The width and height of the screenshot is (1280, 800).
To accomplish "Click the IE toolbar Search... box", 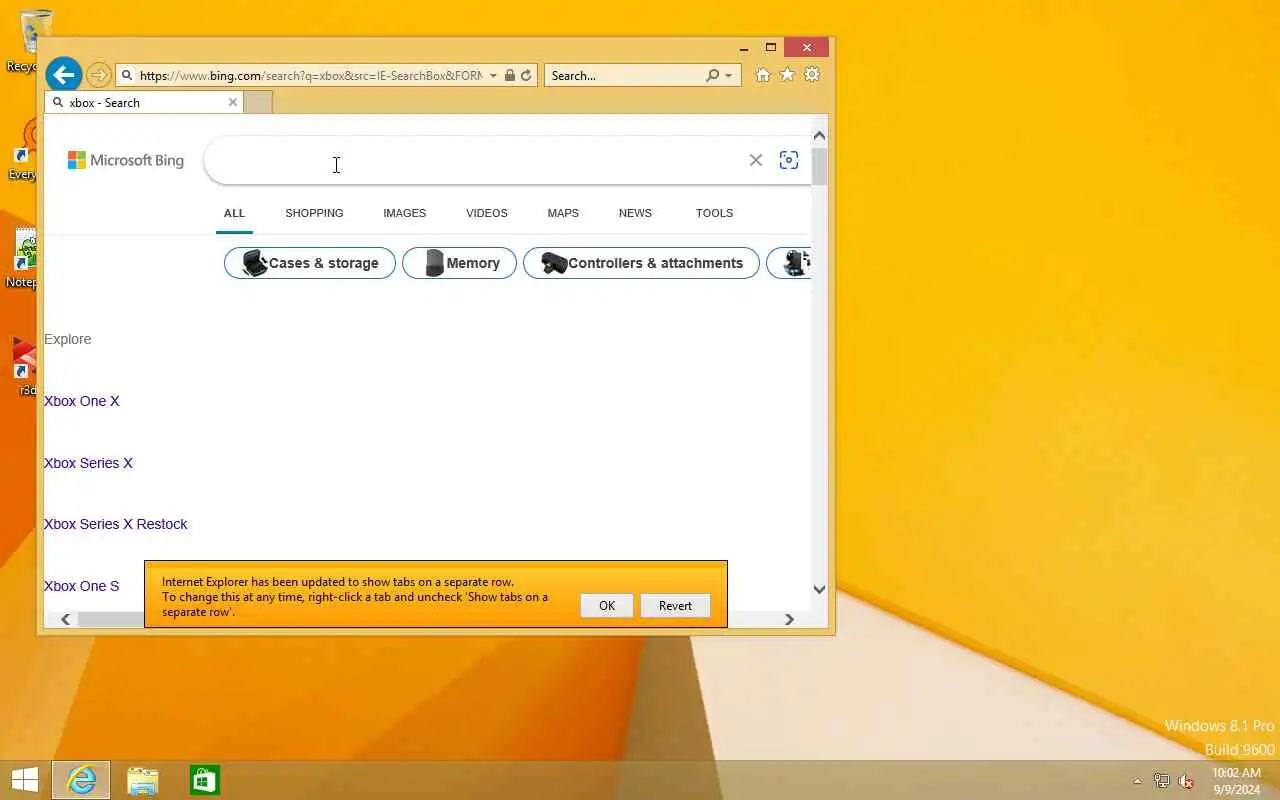I will [624, 75].
